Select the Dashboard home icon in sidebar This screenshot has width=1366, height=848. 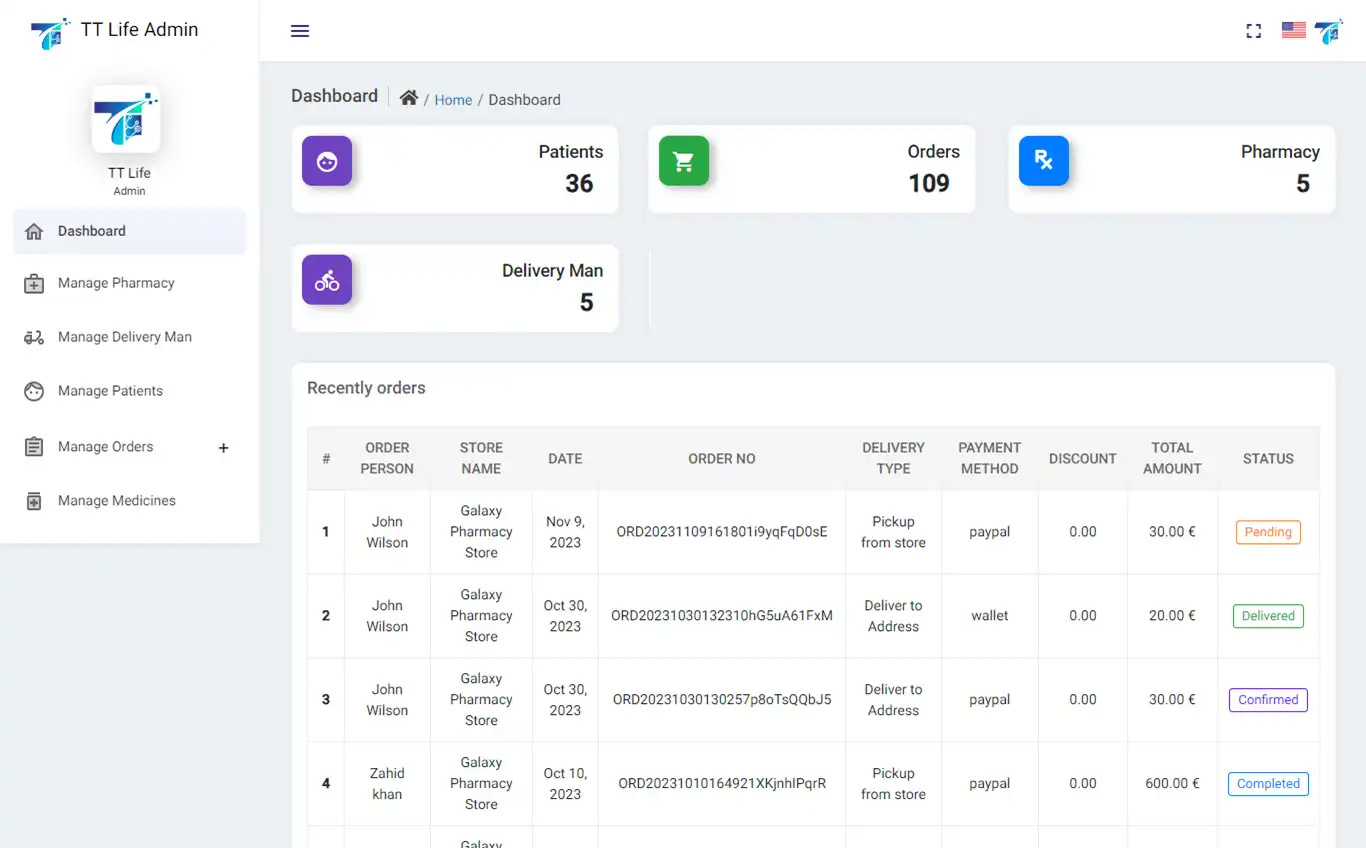coord(33,229)
